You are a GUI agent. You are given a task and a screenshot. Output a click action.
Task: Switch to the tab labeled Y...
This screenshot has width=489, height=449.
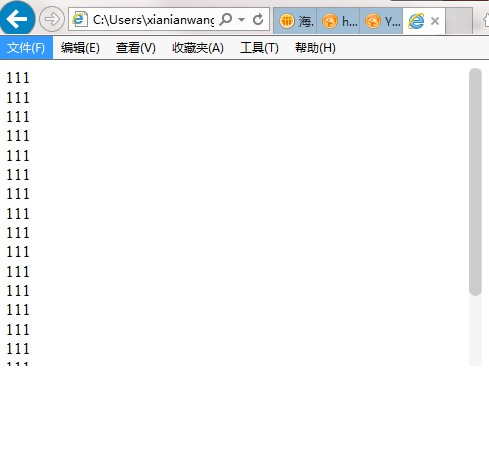click(381, 21)
